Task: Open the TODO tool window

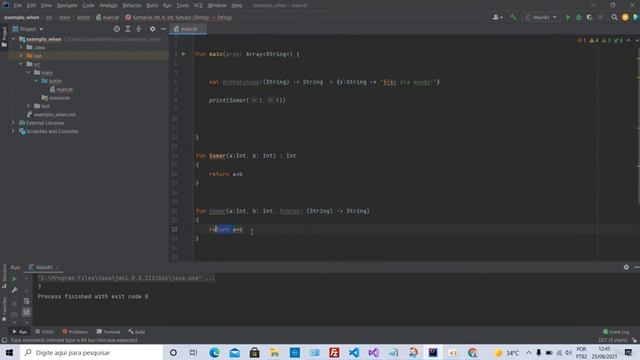Action: pos(44,331)
